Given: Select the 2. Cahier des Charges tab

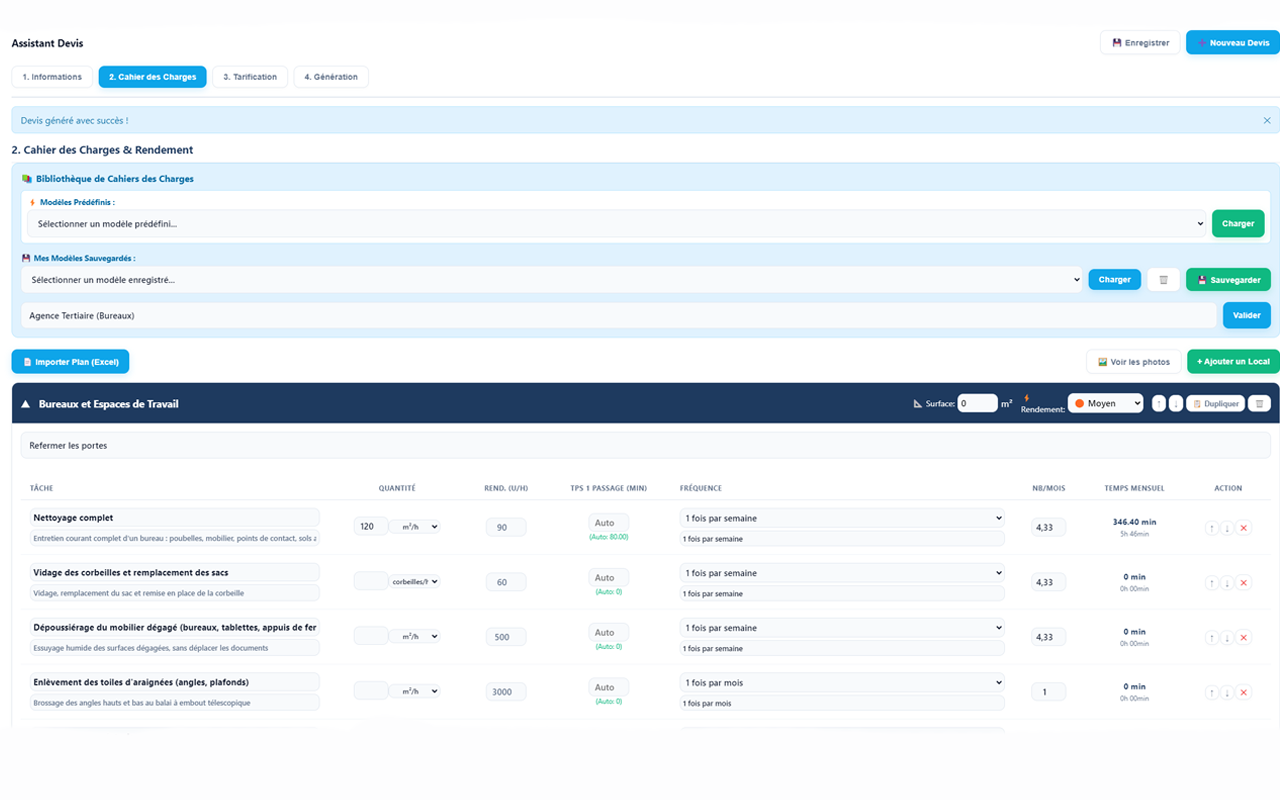Looking at the screenshot, I should tap(153, 77).
